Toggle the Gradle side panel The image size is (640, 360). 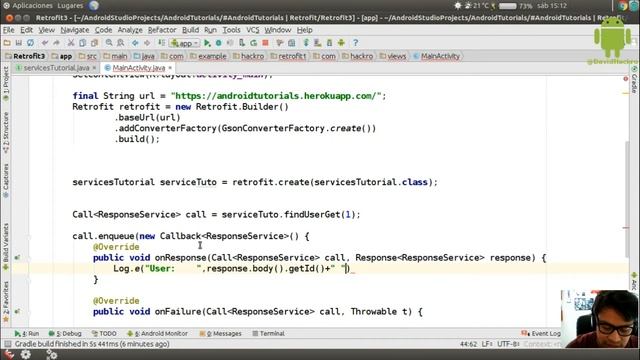click(x=634, y=80)
